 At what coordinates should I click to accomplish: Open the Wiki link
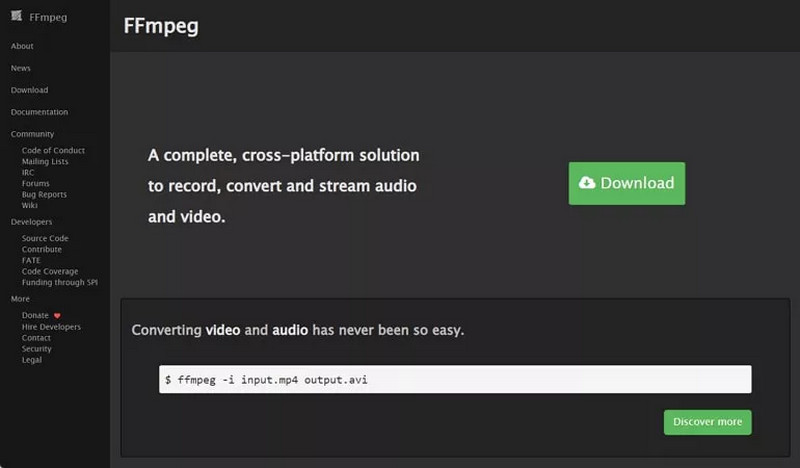[x=29, y=205]
